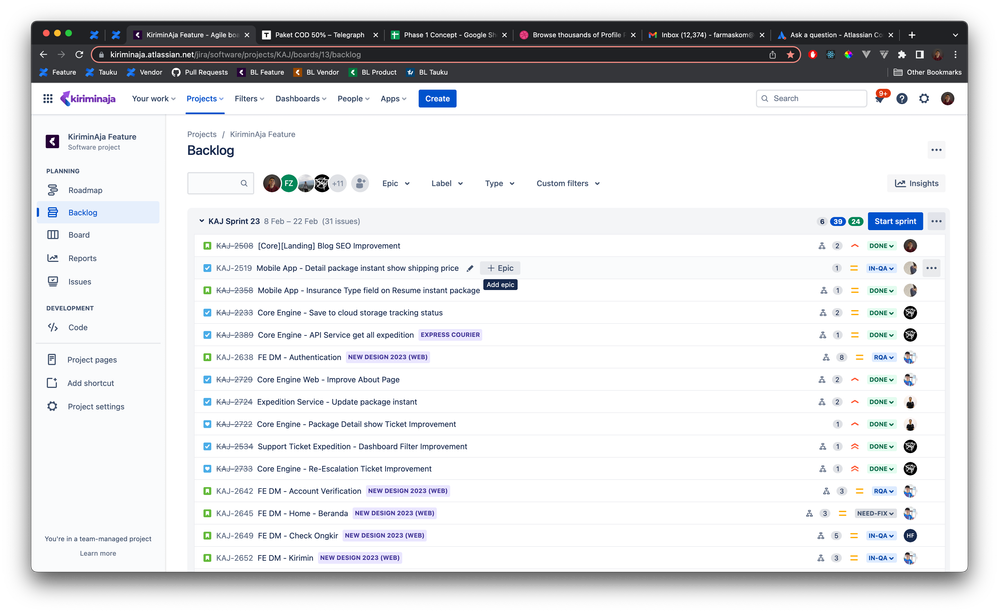Open Backlog page more options menu

[936, 150]
